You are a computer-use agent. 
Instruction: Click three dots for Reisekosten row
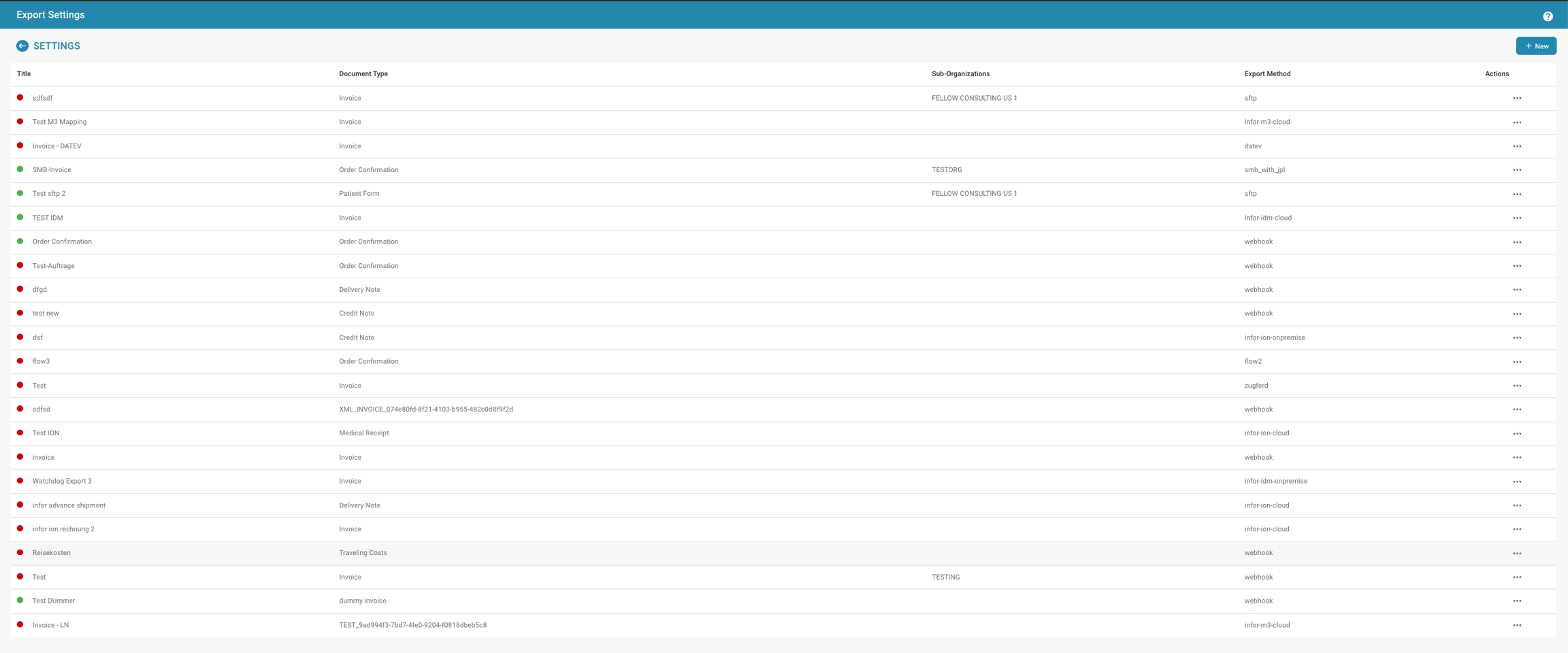pyautogui.click(x=1517, y=554)
